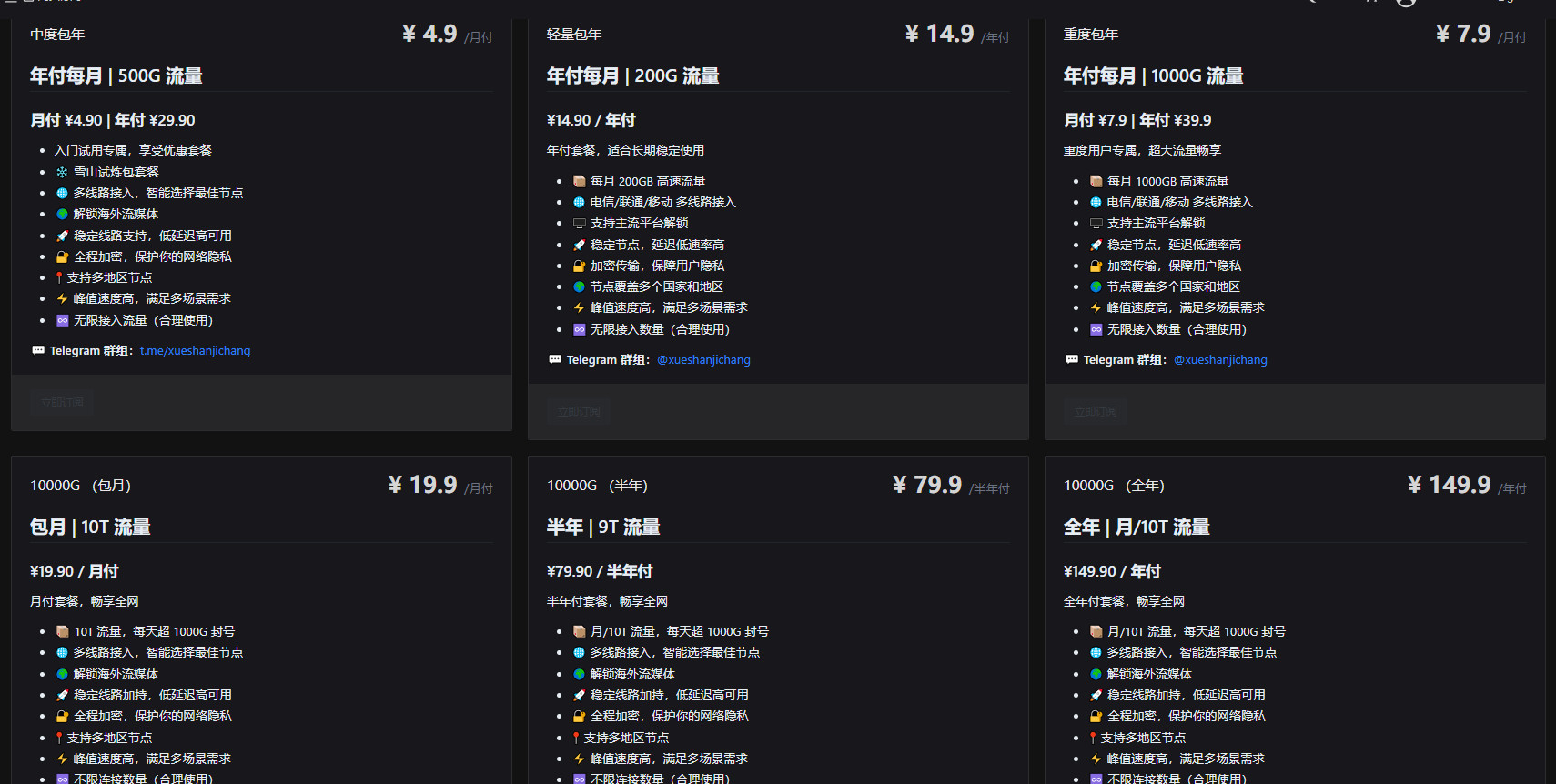Click speech bubble icon in 重度包年 Telegram row
Image resolution: width=1556 pixels, height=784 pixels.
point(1072,359)
